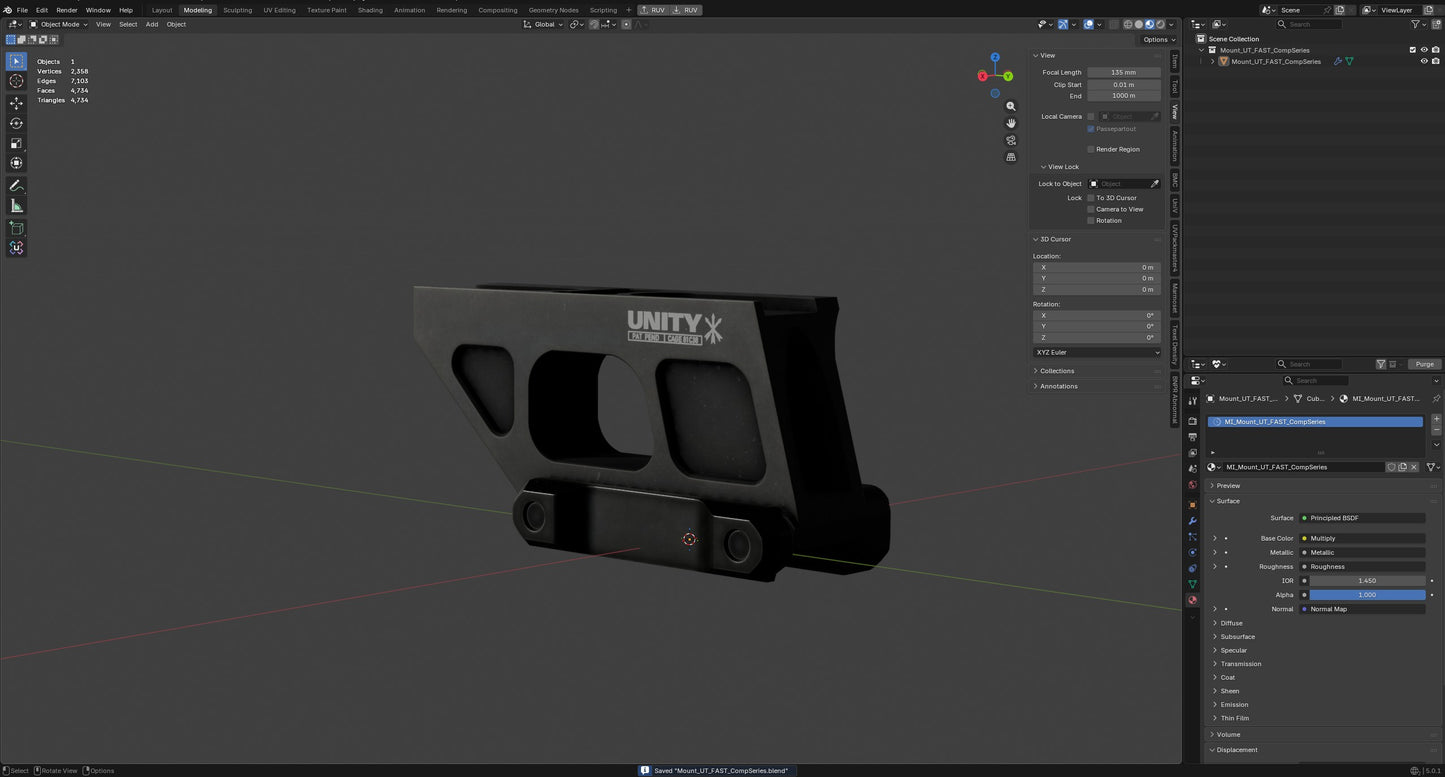Click the Purge button
Image resolution: width=1445 pixels, height=777 pixels.
click(1425, 364)
